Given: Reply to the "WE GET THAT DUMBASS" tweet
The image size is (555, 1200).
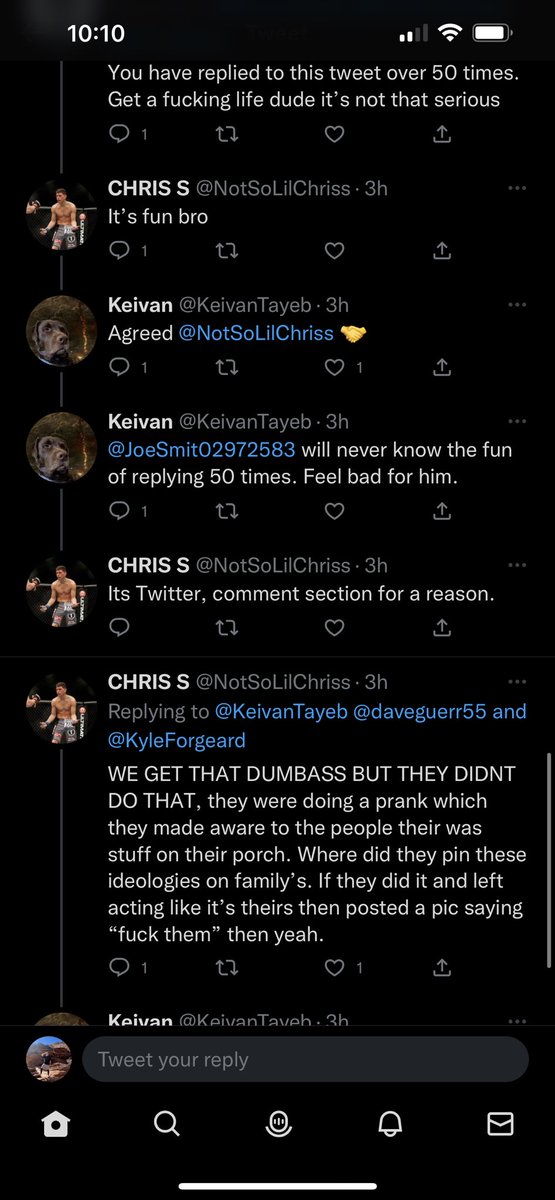Looking at the screenshot, I should coord(118,967).
